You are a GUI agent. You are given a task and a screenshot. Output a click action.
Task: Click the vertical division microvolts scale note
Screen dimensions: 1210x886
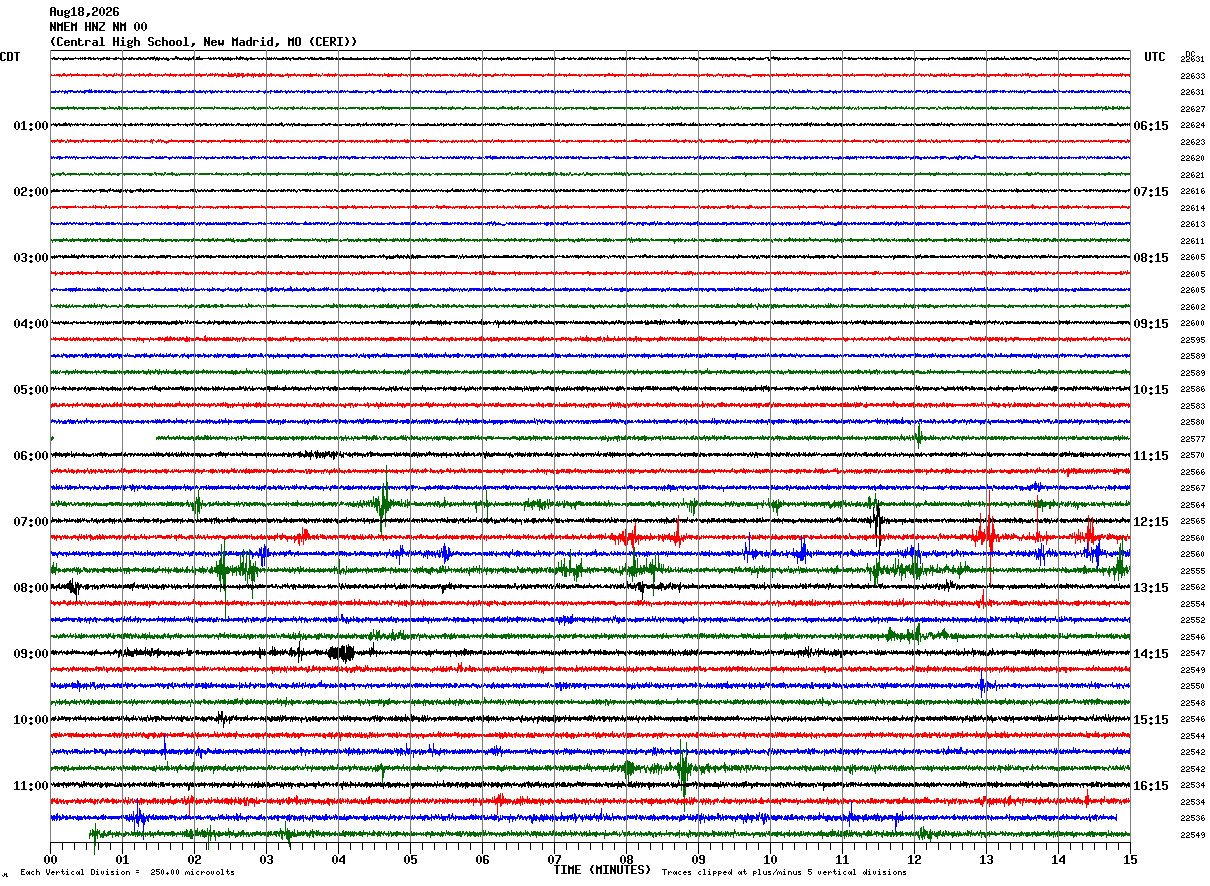point(127,872)
